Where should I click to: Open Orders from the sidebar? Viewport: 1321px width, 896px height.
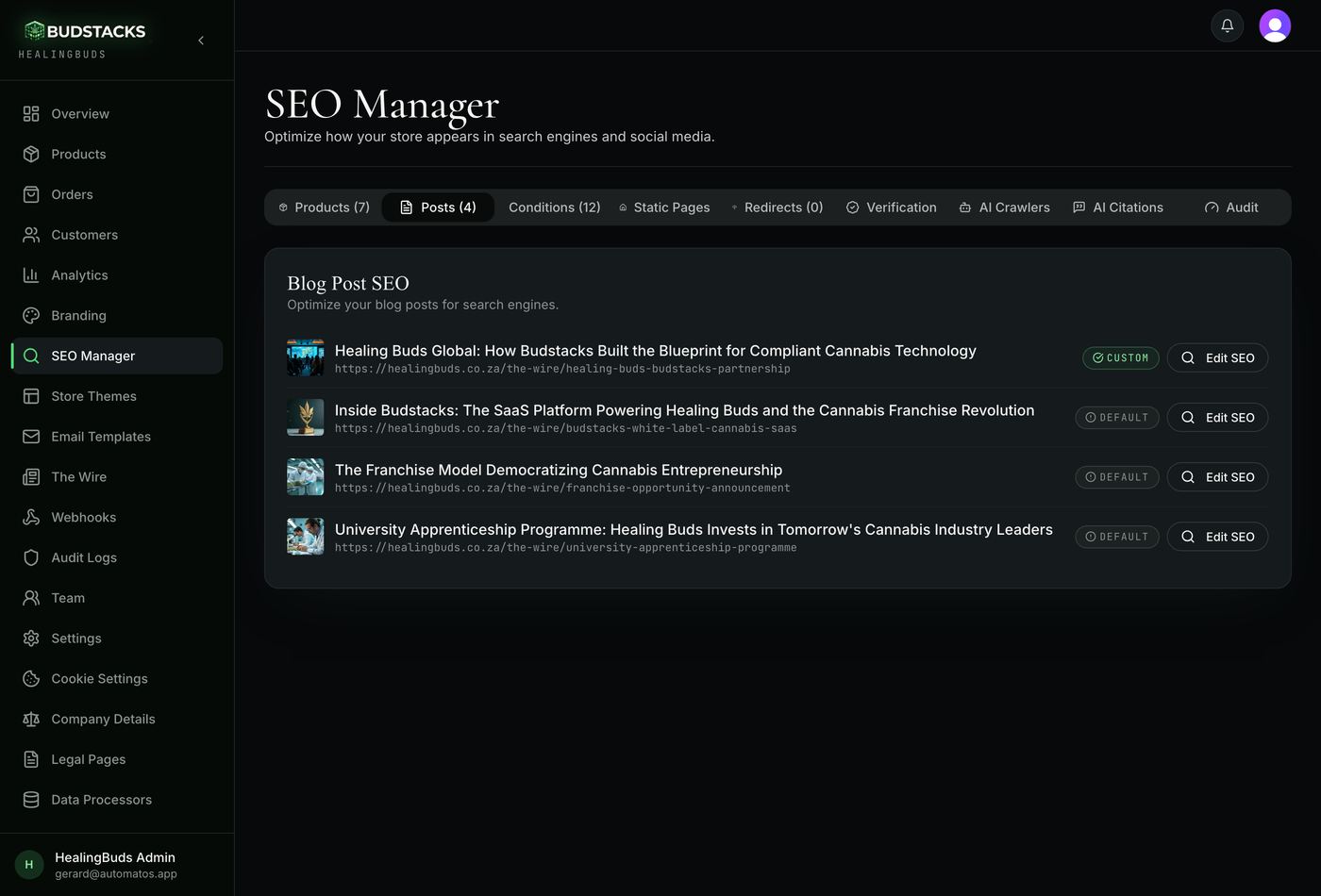(x=117, y=195)
